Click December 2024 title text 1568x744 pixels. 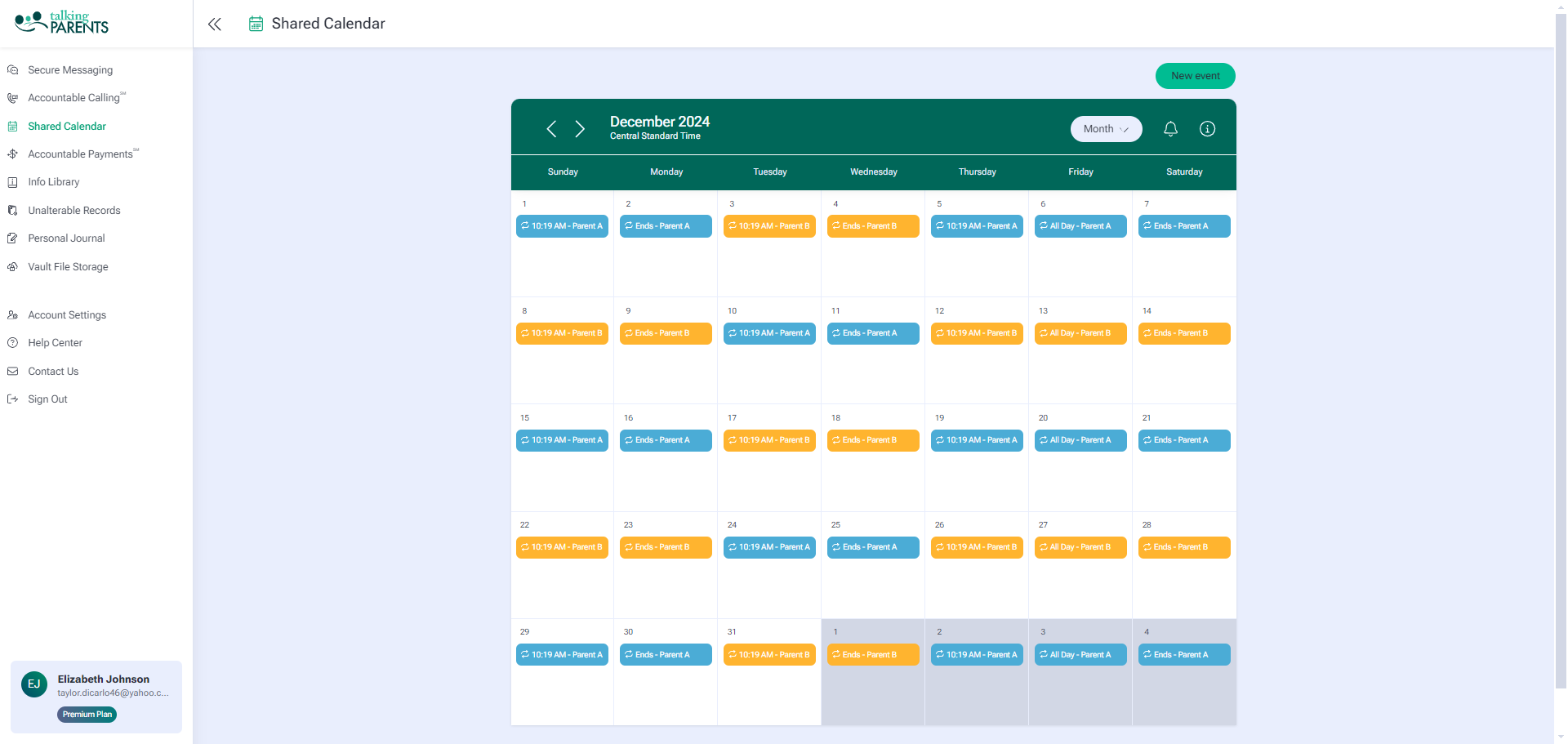(660, 122)
